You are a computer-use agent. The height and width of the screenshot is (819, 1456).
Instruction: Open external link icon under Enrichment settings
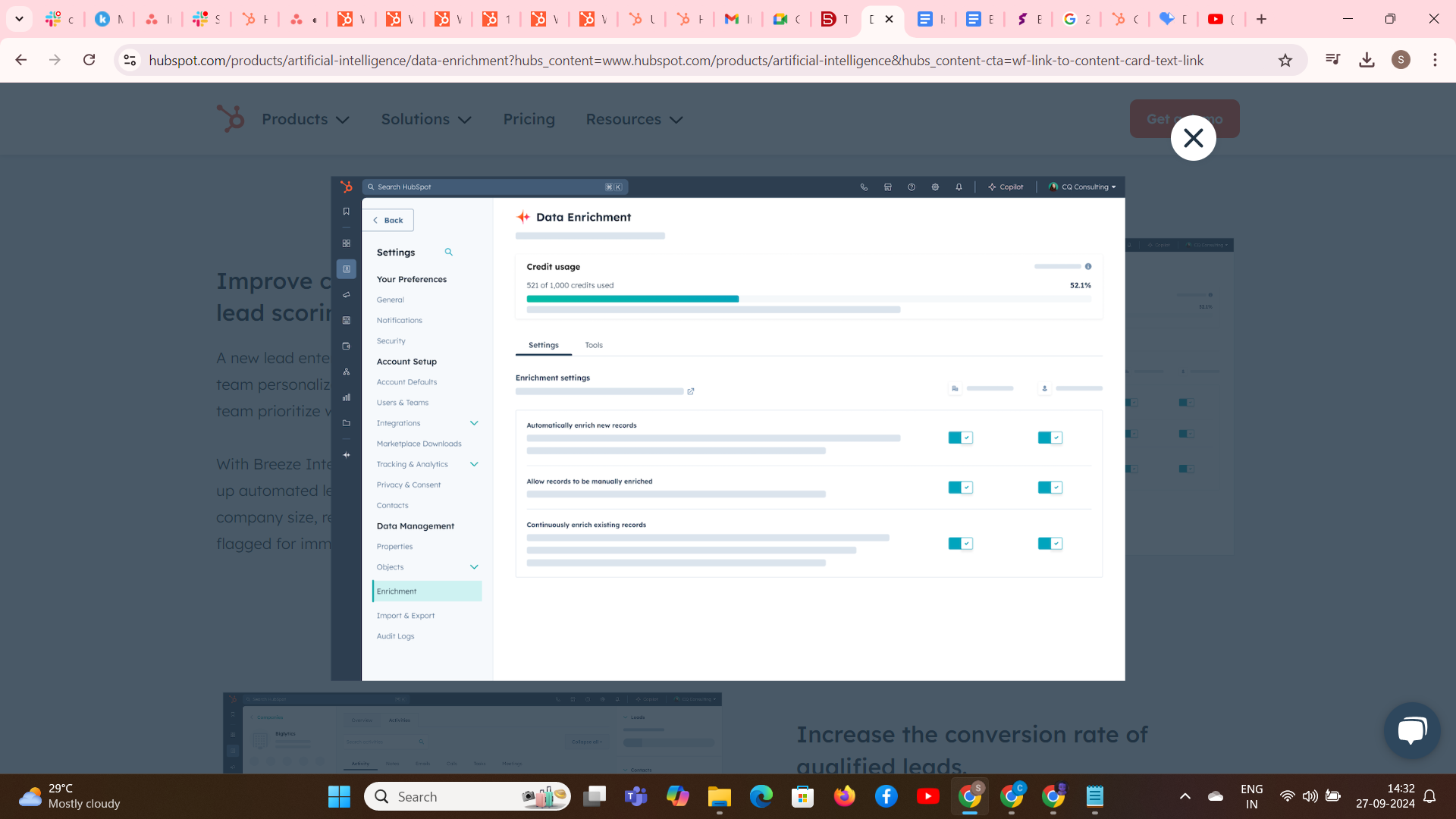click(x=690, y=391)
